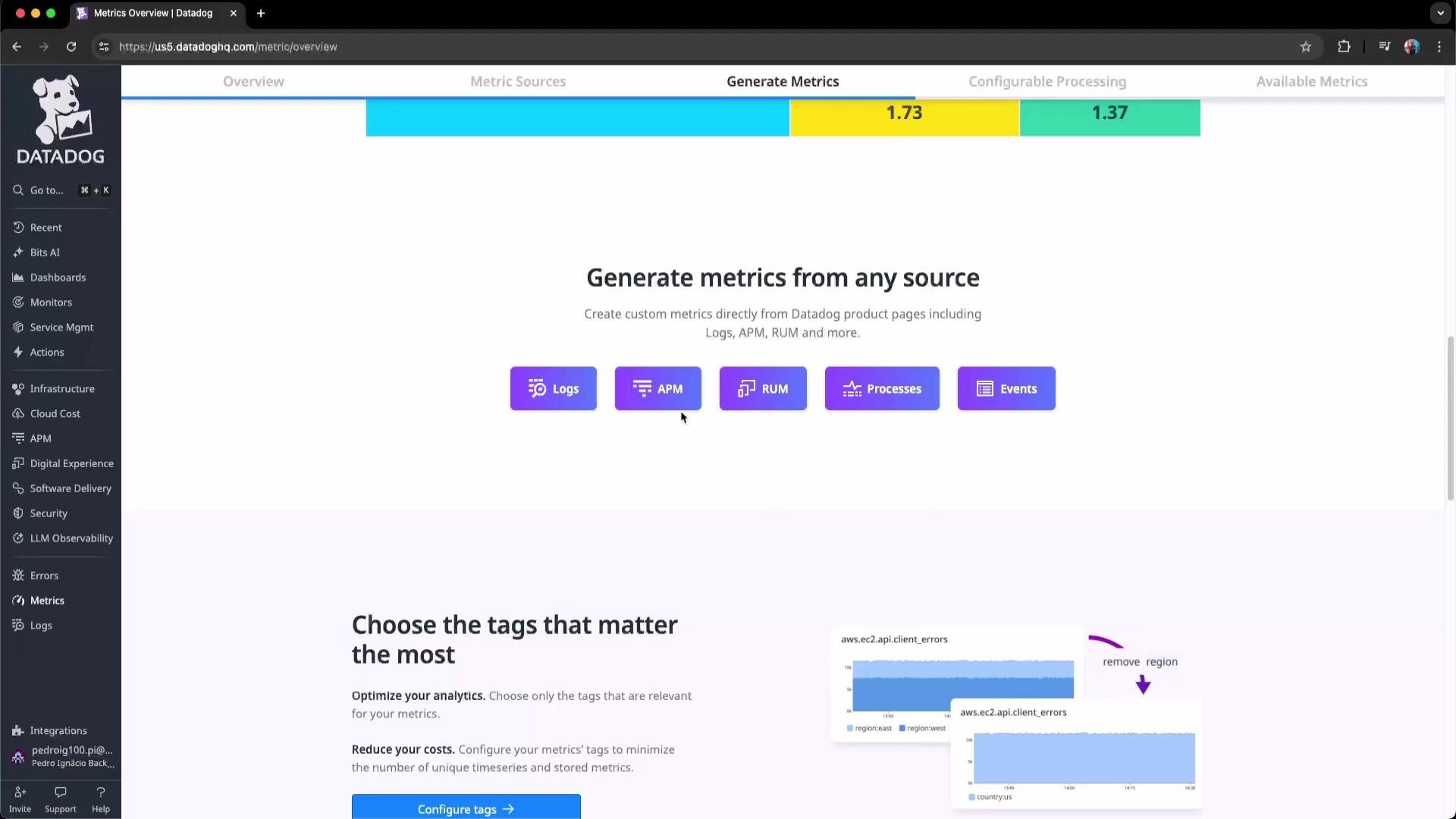The height and width of the screenshot is (819, 1456).
Task: Click the media control icon in toolbar
Action: pos(1385,47)
